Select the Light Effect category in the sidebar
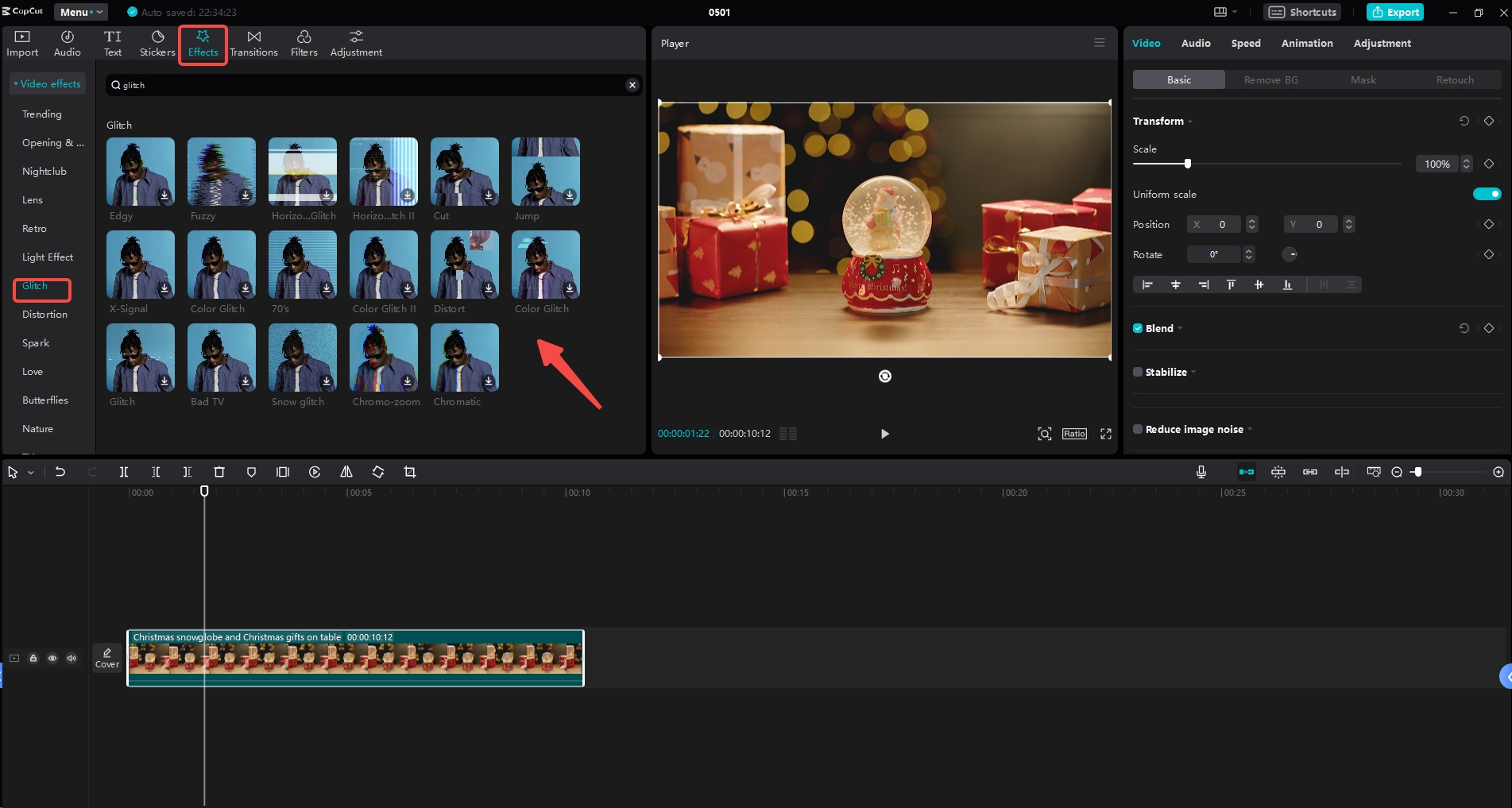1512x808 pixels. [47, 257]
